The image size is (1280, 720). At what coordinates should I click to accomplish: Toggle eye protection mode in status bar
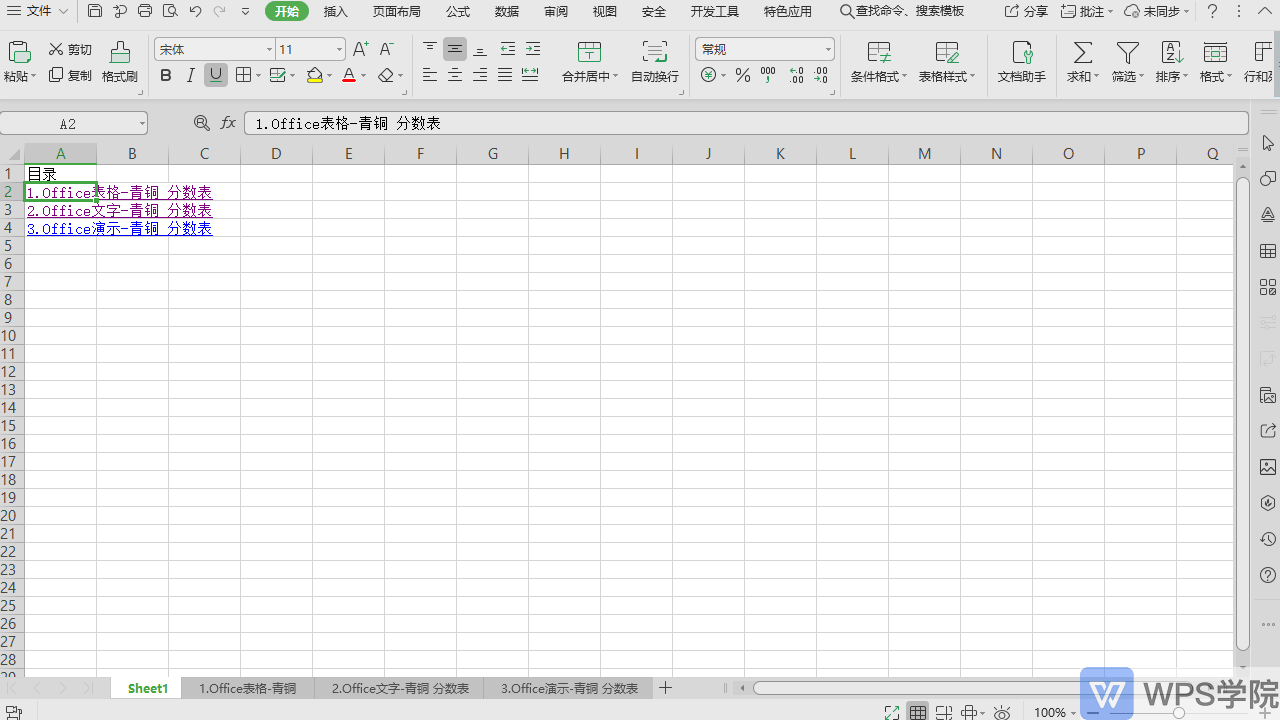pyautogui.click(x=1002, y=713)
